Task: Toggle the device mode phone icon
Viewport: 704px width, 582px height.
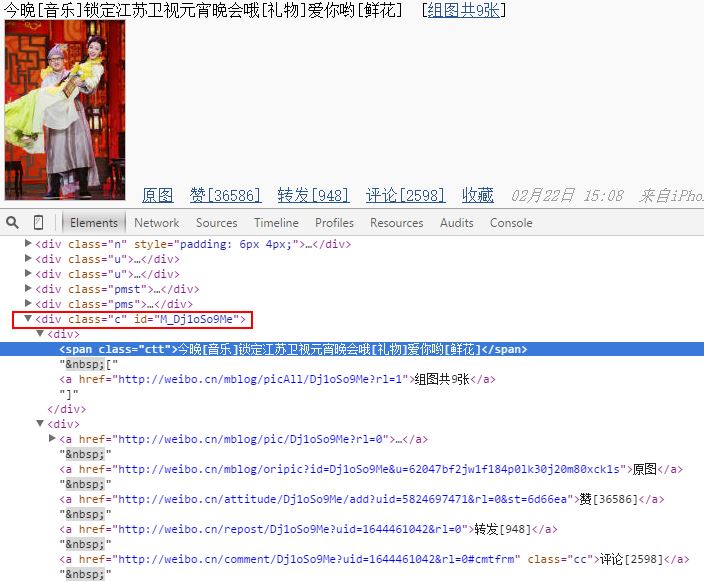Action: (x=39, y=222)
